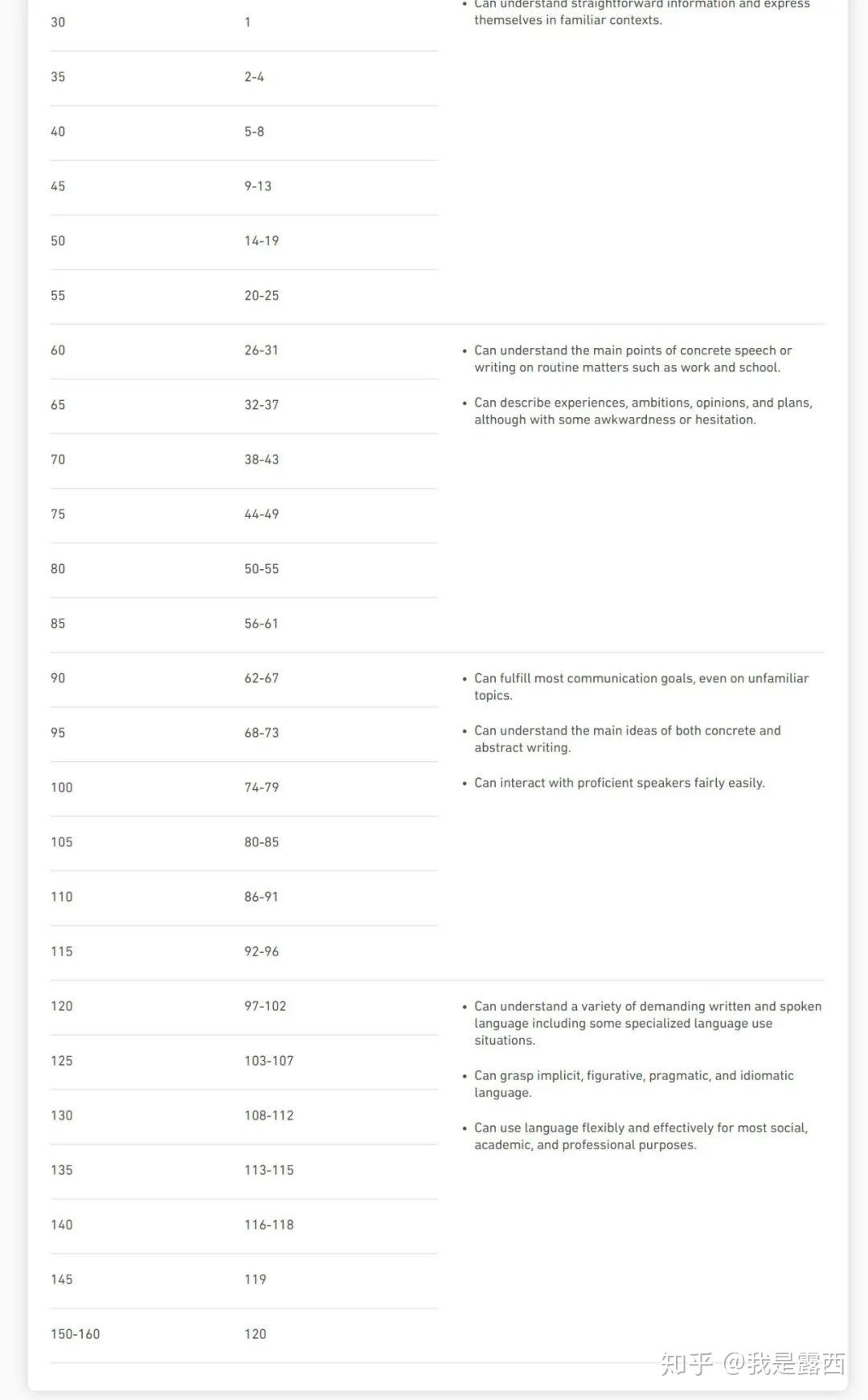Select the 113-115 range cell

(x=268, y=1170)
